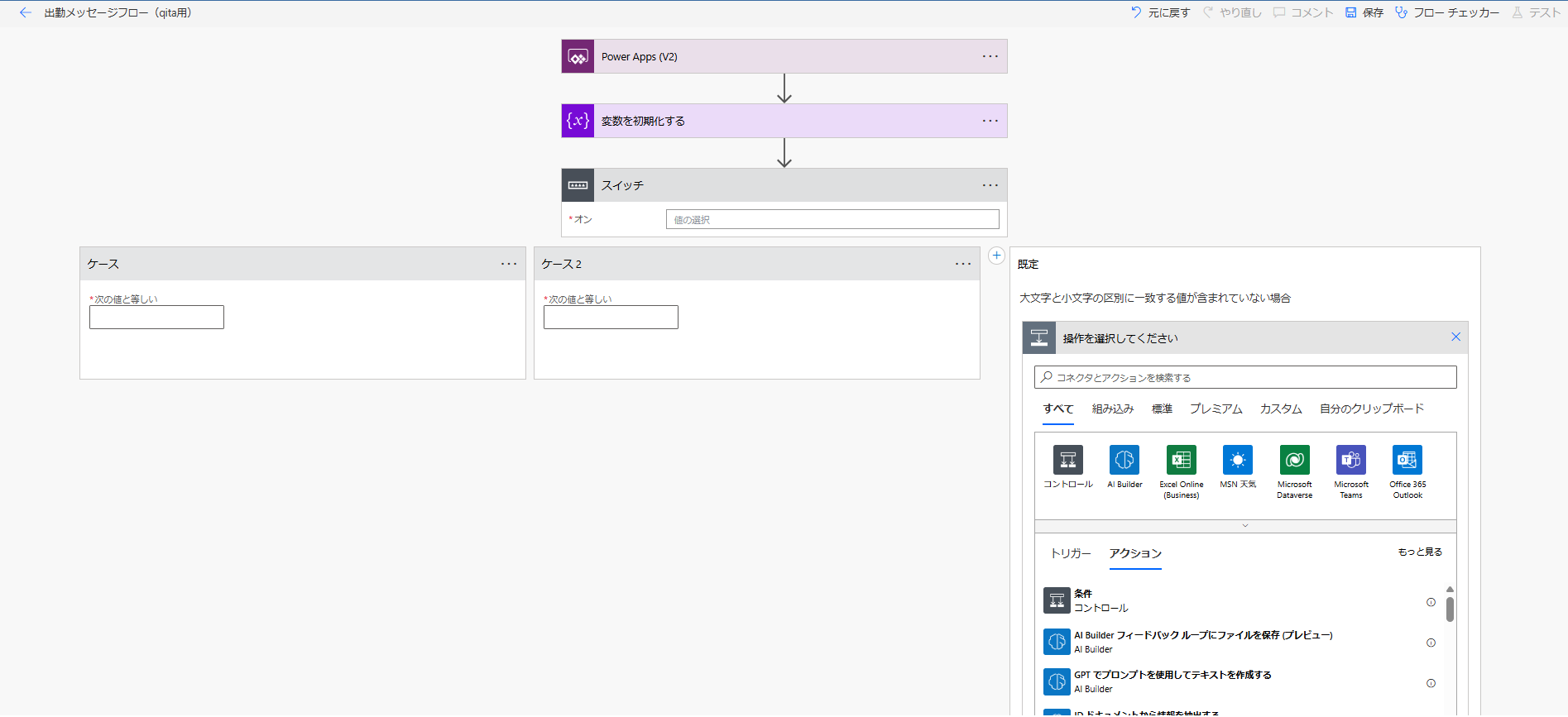
Task: Click the ケース 2 card header
Action: [757, 264]
